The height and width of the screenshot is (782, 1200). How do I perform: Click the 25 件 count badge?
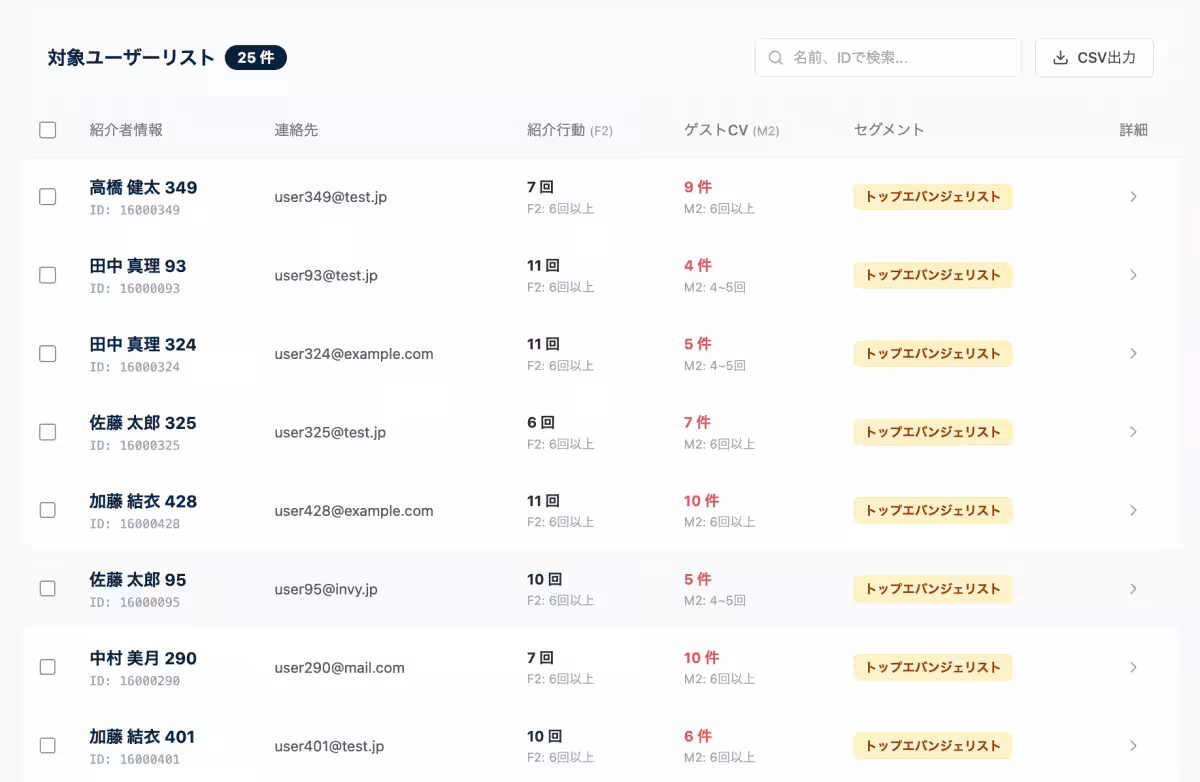[256, 58]
